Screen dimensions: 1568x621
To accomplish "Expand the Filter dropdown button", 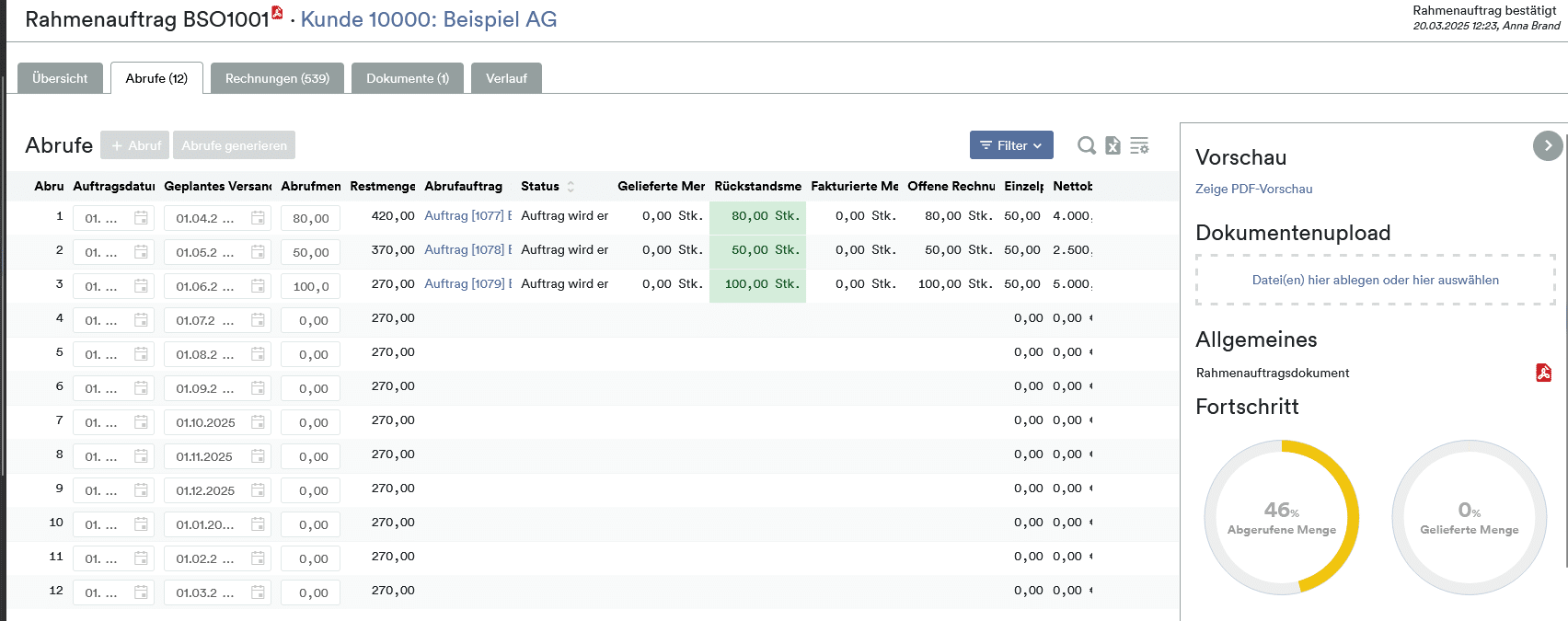I will tap(1011, 145).
